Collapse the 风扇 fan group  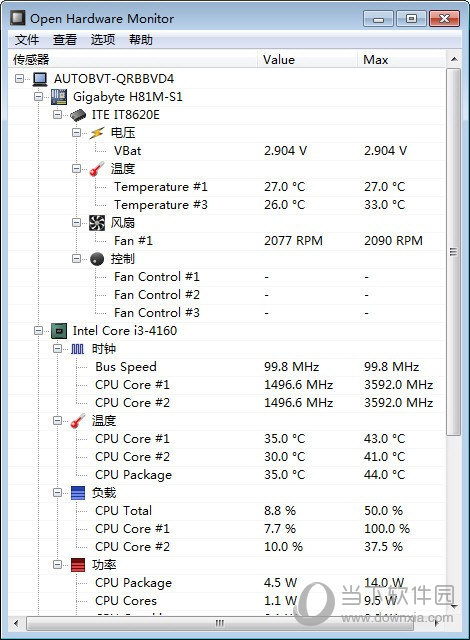coord(76,222)
